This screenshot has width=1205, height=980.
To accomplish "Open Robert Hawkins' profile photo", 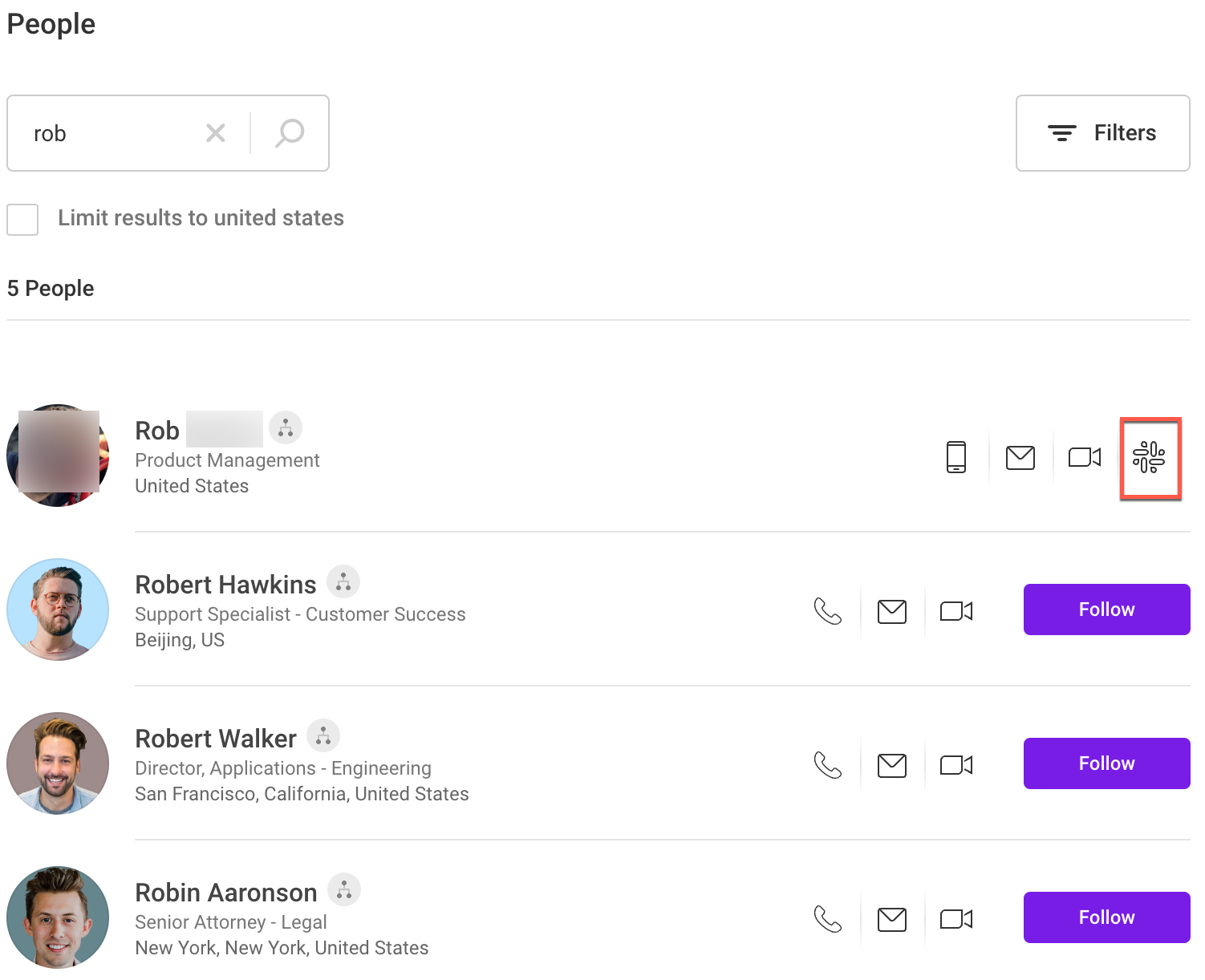I will pyautogui.click(x=58, y=609).
